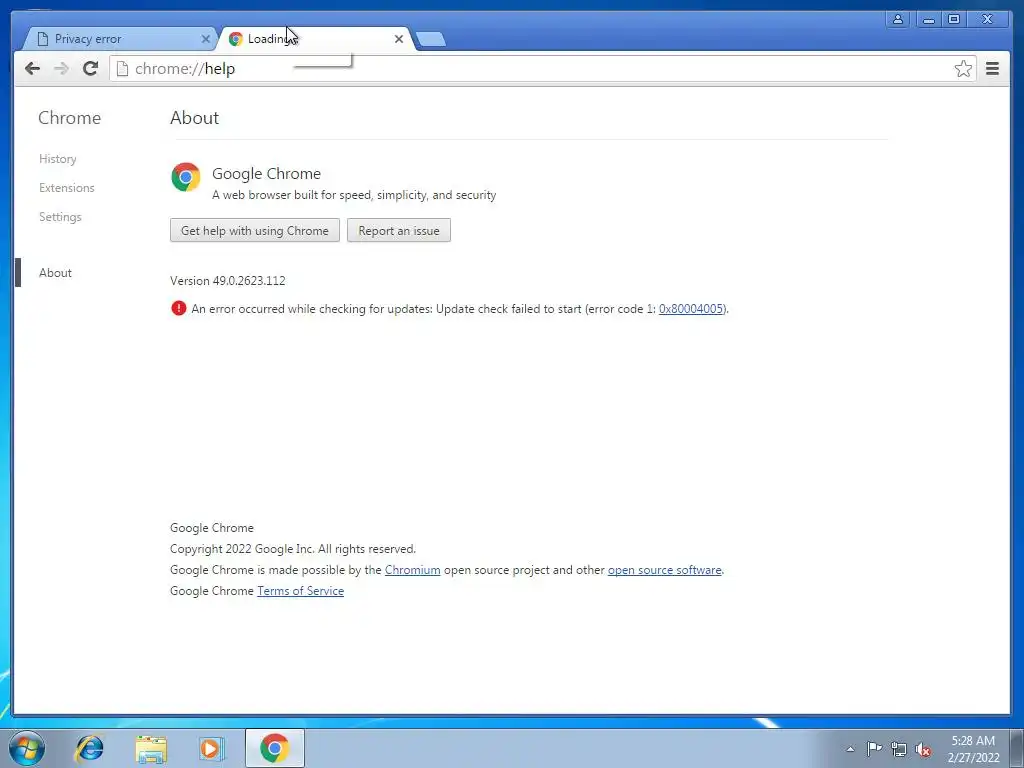Close the Loading tab
The width and height of the screenshot is (1024, 768).
tap(398, 39)
